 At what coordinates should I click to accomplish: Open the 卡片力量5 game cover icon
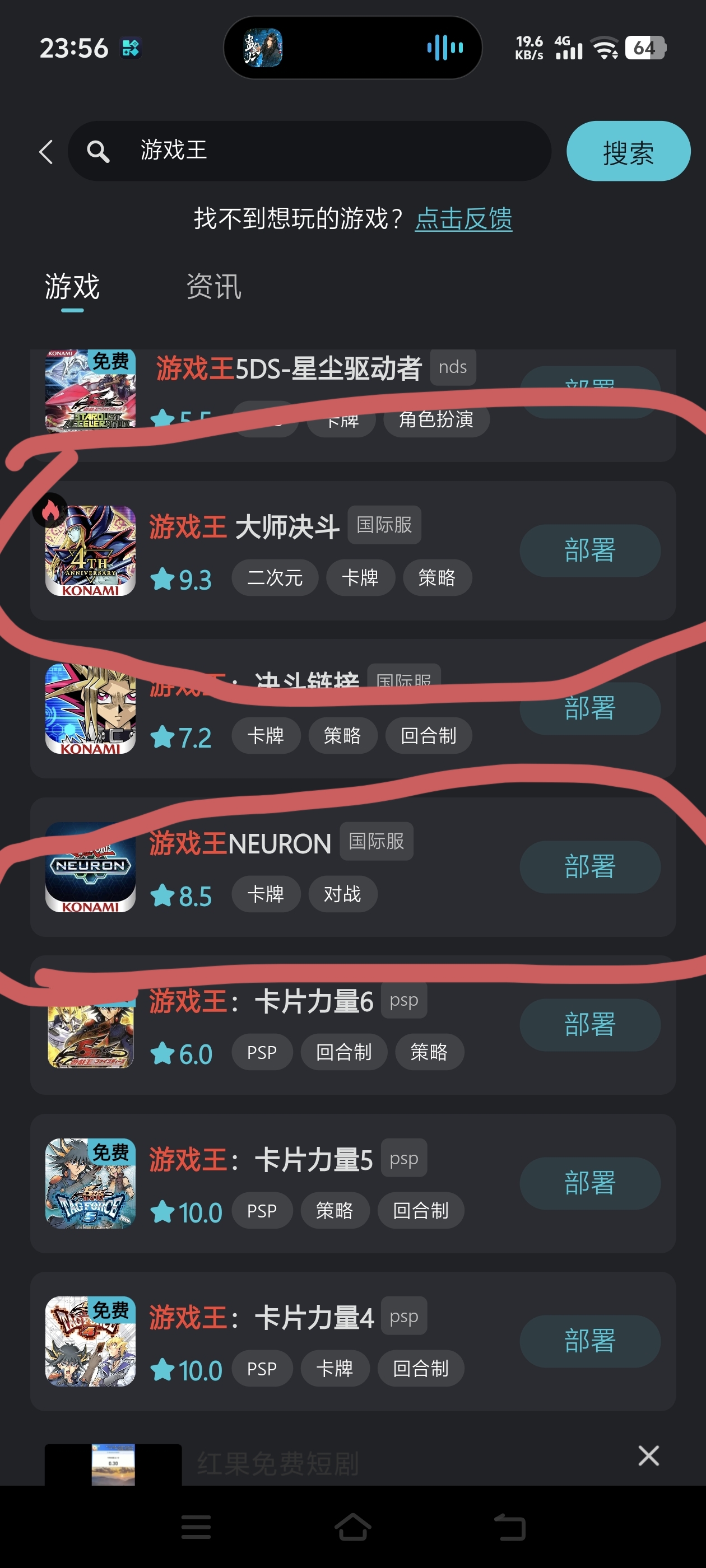90,1183
